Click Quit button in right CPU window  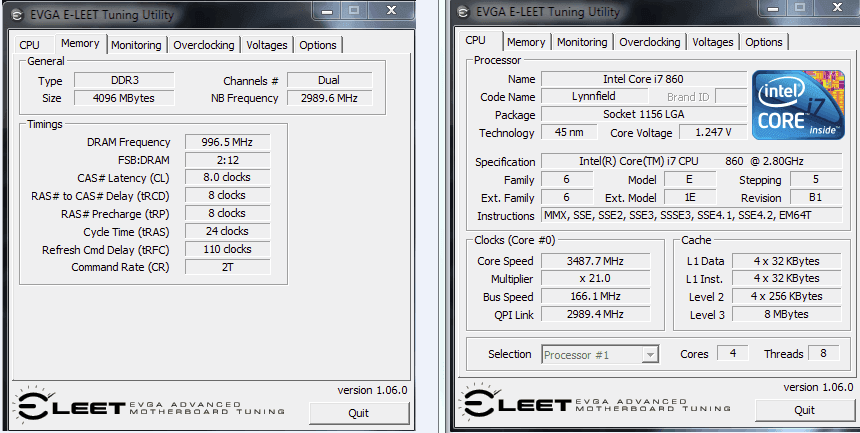[x=805, y=410]
